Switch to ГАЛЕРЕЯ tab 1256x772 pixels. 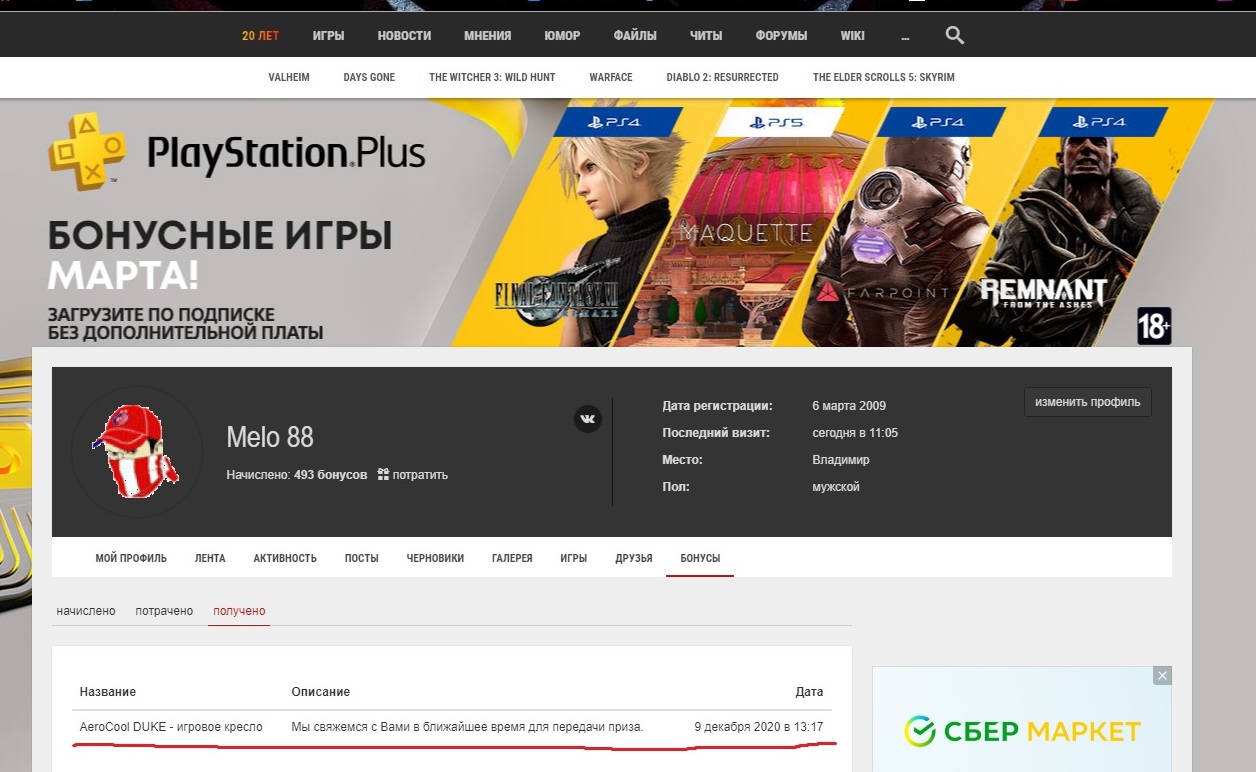(x=512, y=558)
